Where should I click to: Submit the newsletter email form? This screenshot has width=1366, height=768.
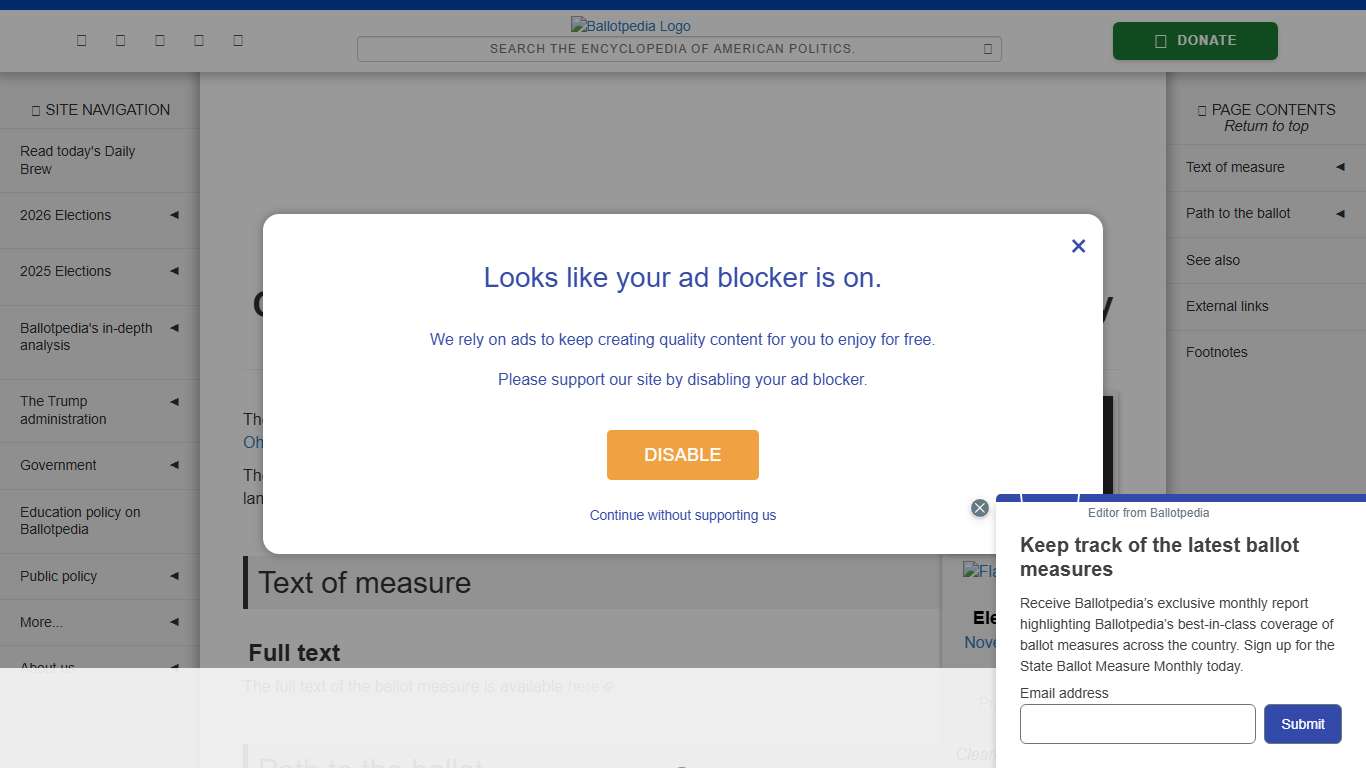click(1302, 724)
